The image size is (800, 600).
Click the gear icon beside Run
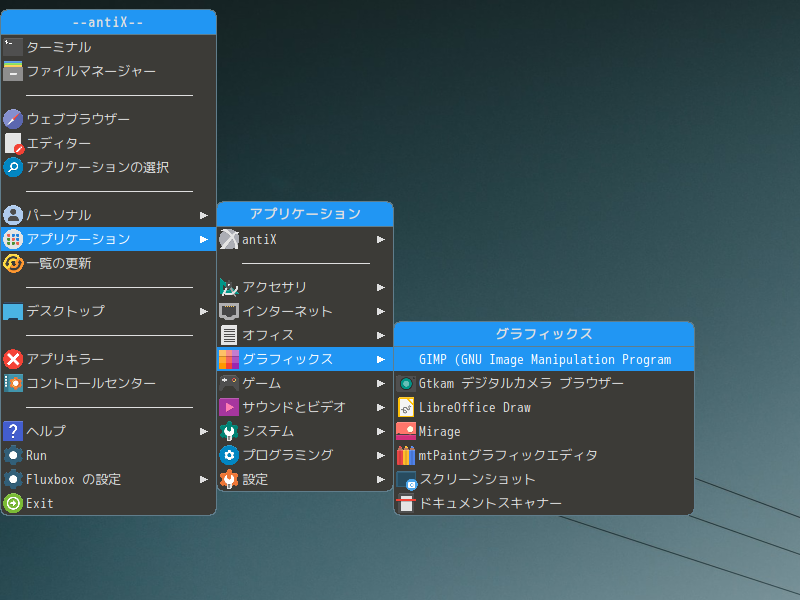click(x=13, y=455)
